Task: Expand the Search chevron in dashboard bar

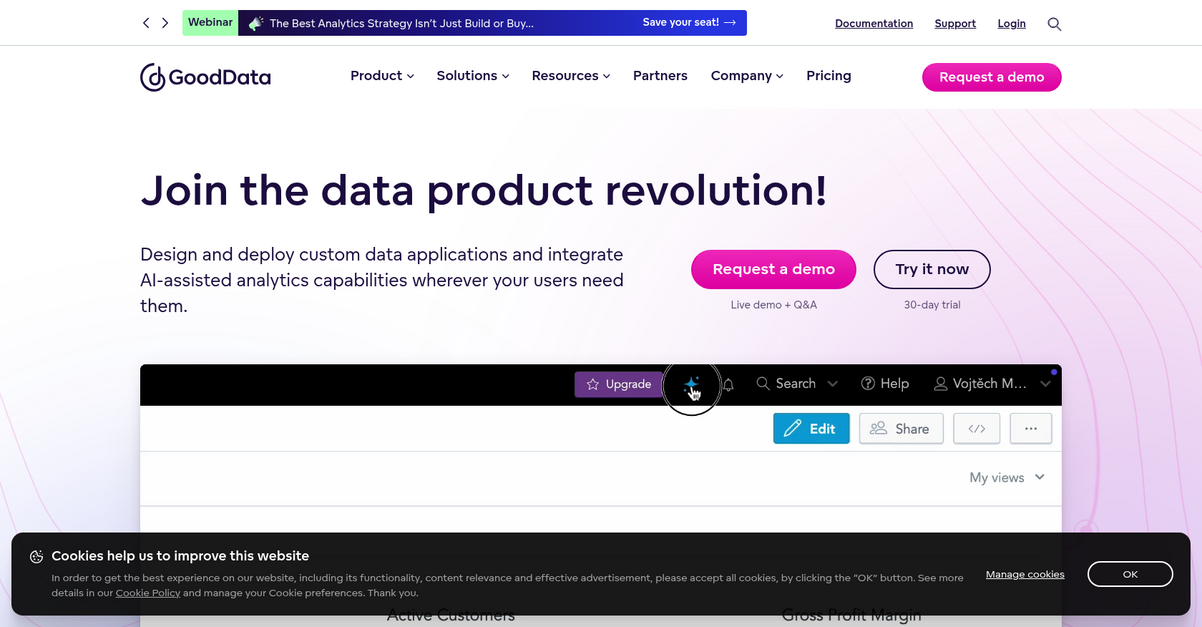Action: [x=832, y=384]
